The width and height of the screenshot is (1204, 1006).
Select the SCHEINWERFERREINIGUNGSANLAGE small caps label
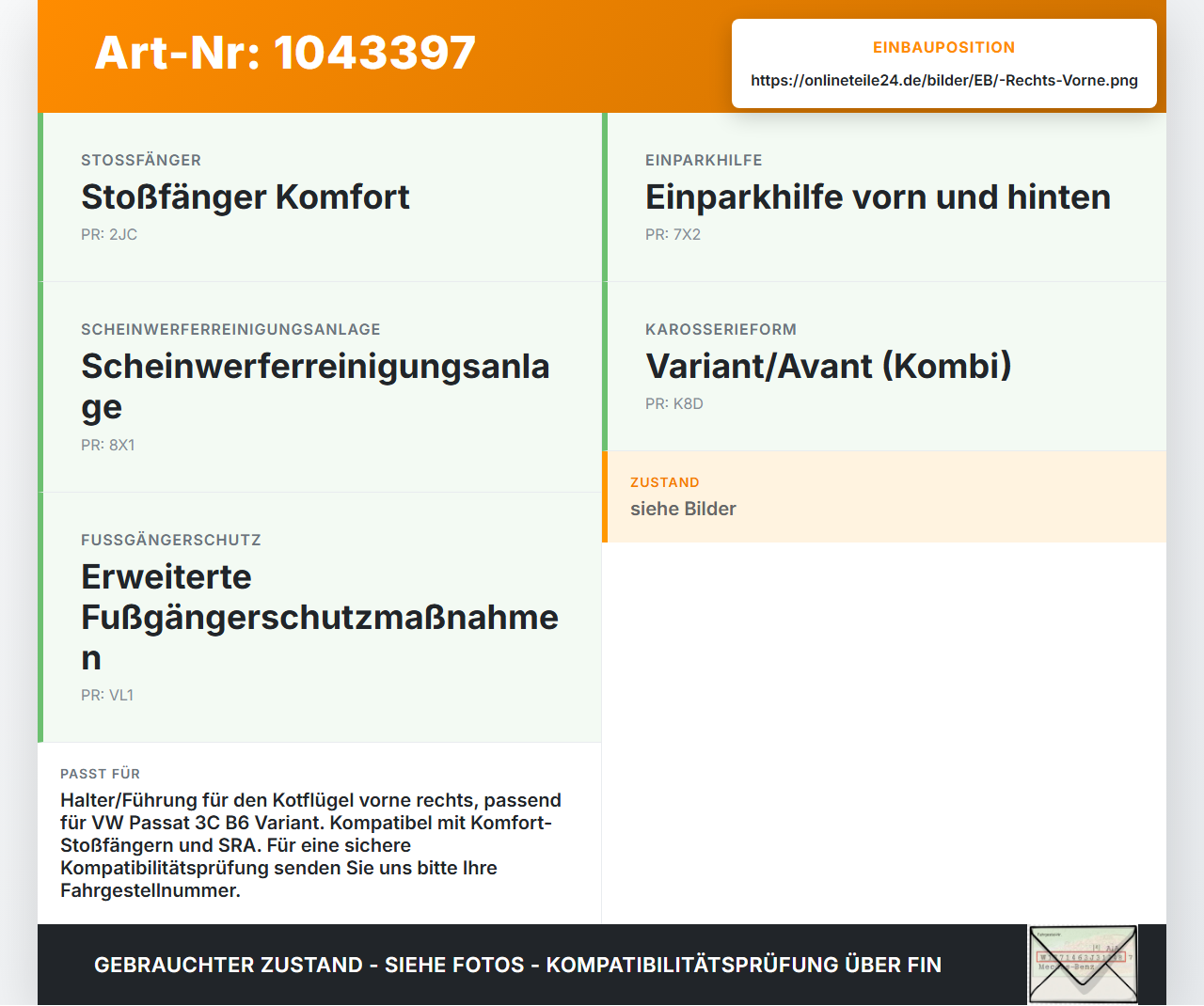pos(230,329)
